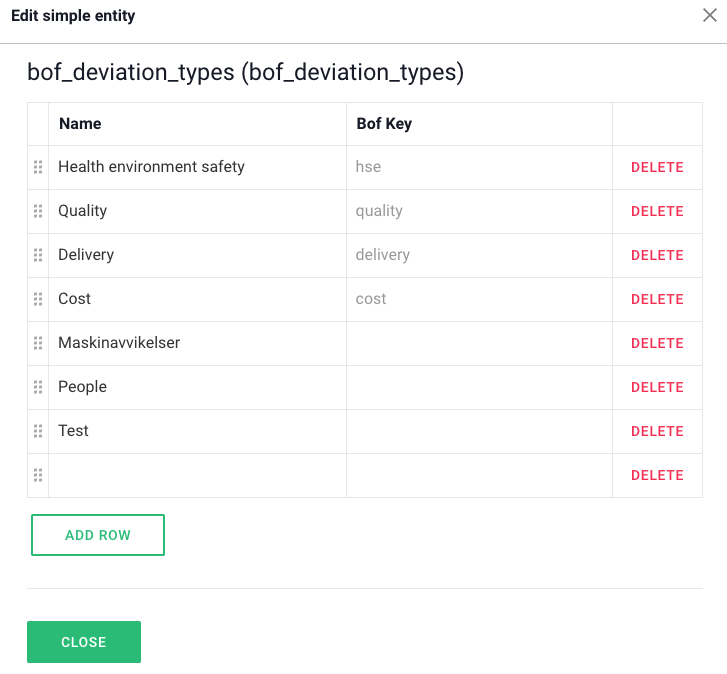
Task: Click drag handle icon beside Cost row
Action: (x=38, y=299)
